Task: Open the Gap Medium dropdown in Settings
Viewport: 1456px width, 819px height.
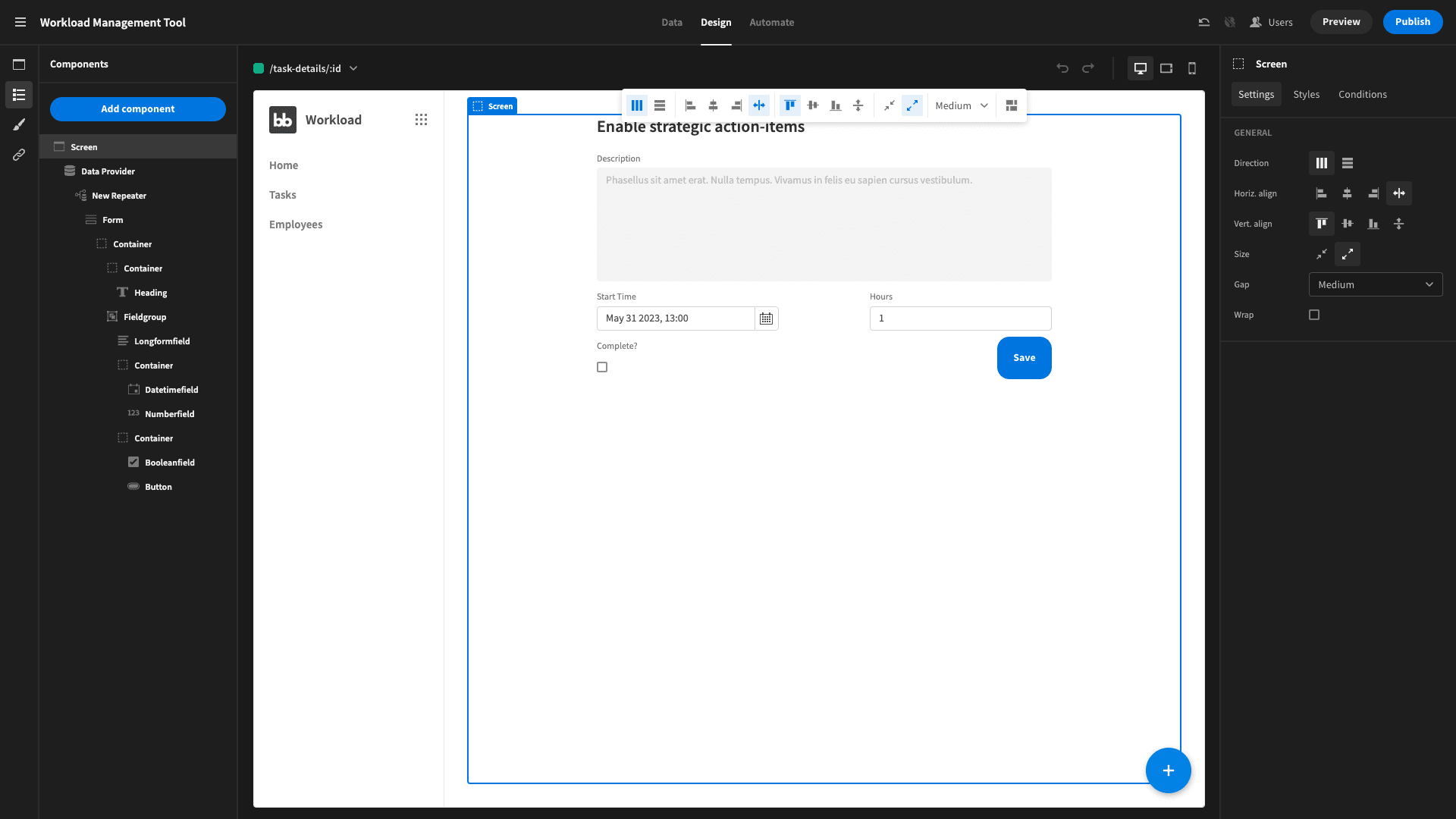Action: click(1376, 284)
